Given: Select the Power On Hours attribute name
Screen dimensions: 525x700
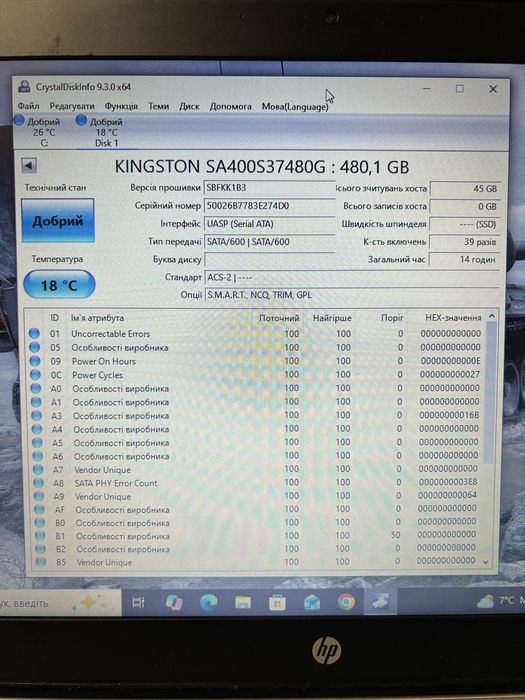Looking at the screenshot, I should coord(104,361).
